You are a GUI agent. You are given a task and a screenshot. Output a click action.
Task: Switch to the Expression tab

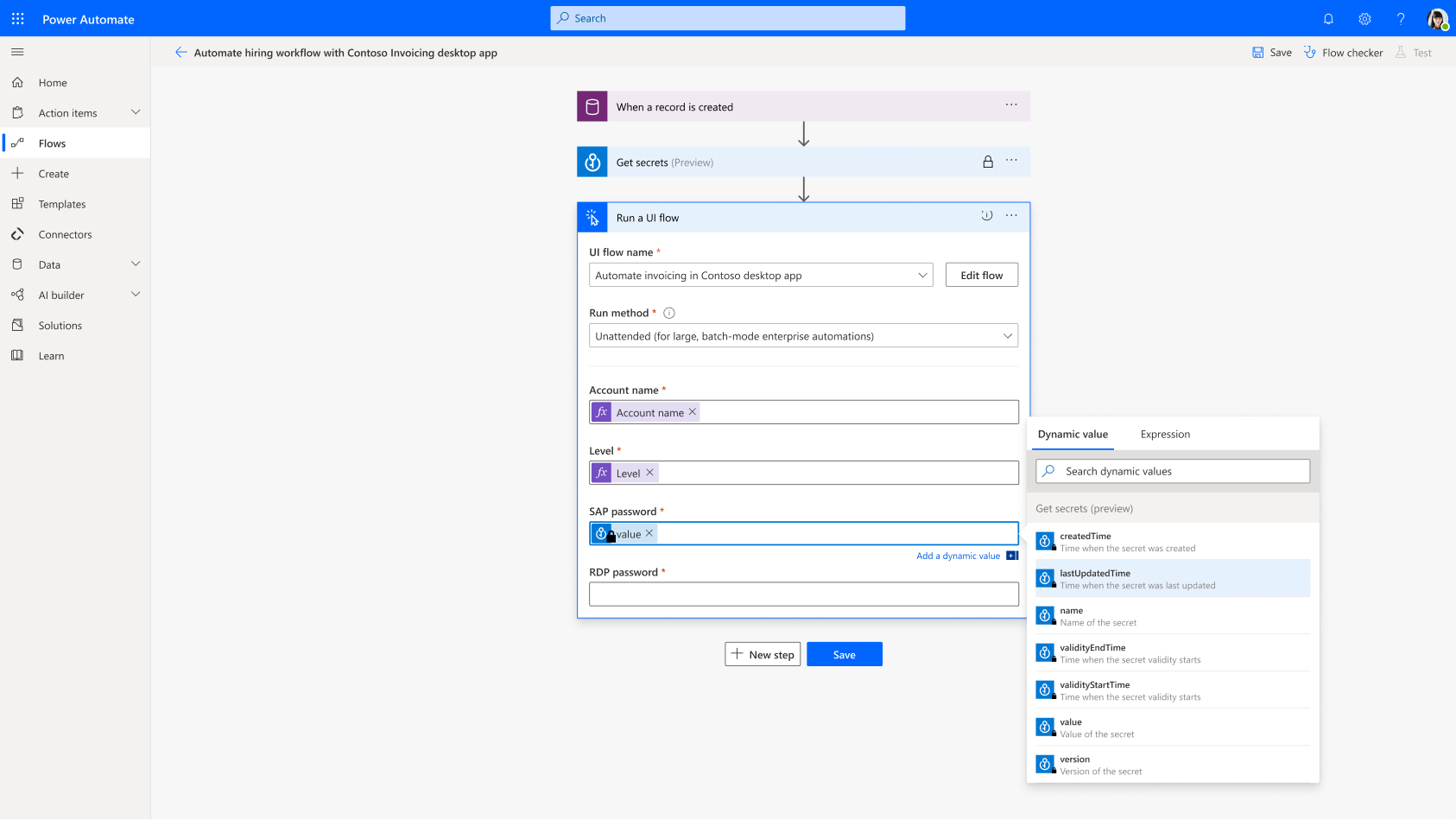pos(1165,434)
